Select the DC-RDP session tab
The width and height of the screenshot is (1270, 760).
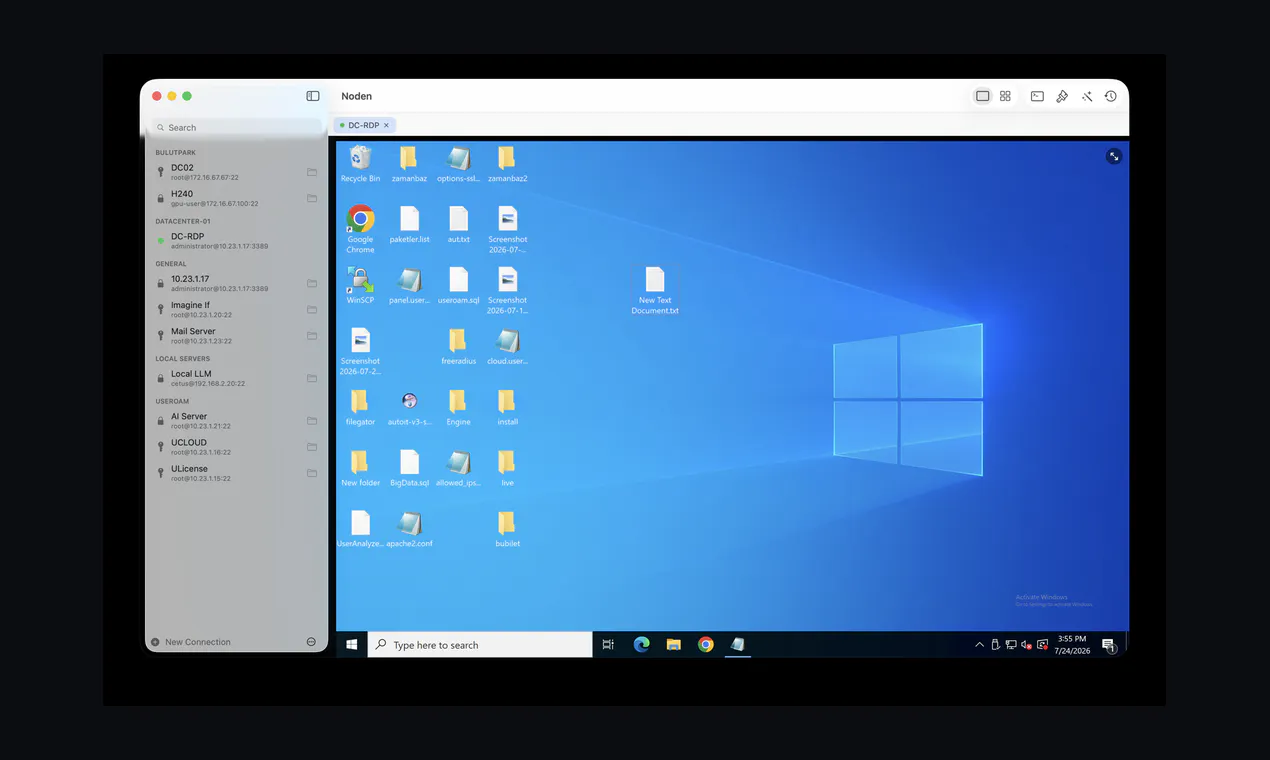point(365,125)
